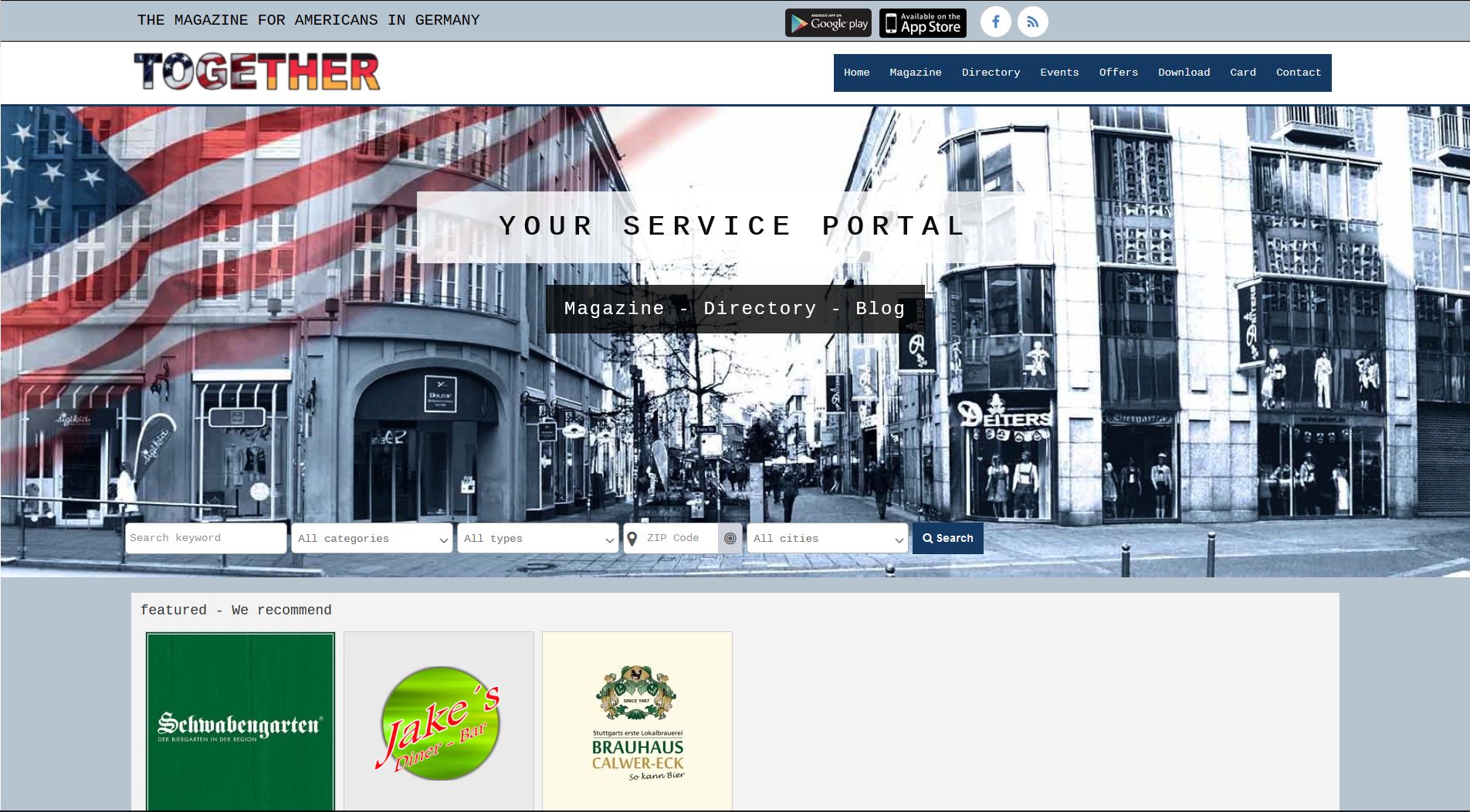This screenshot has width=1470, height=812.
Task: Click the blue Search button
Action: point(947,538)
